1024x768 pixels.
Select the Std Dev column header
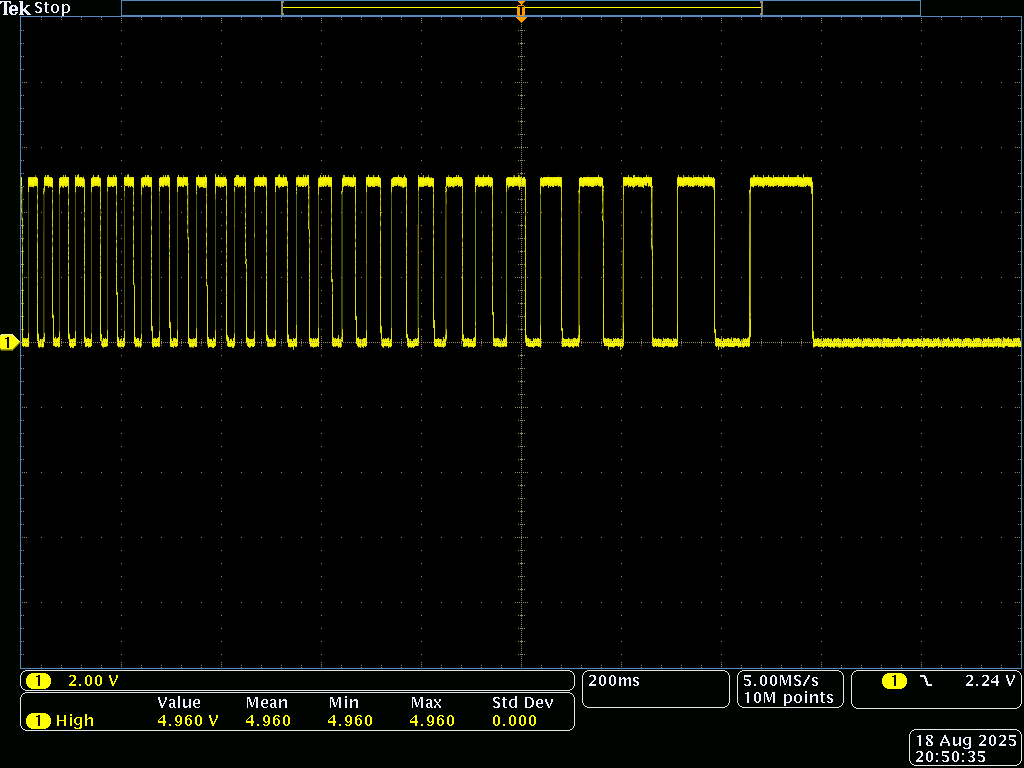click(x=522, y=703)
